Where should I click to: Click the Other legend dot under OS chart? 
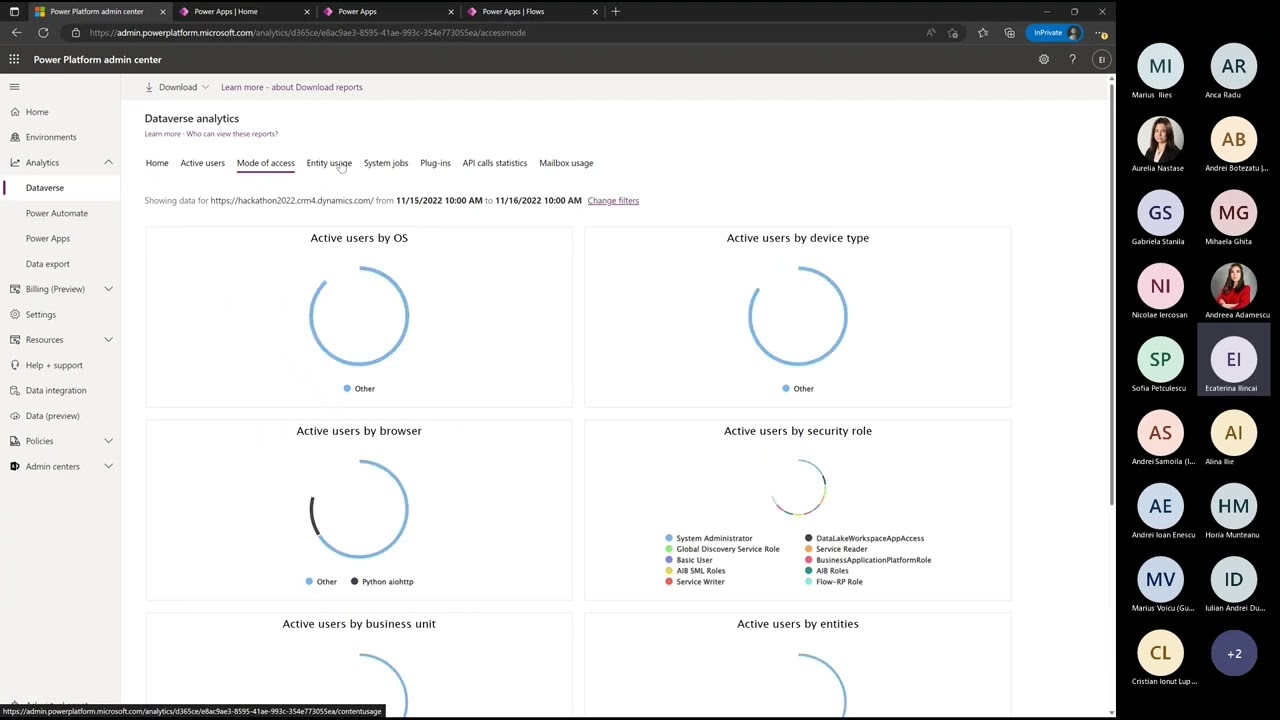click(x=347, y=388)
